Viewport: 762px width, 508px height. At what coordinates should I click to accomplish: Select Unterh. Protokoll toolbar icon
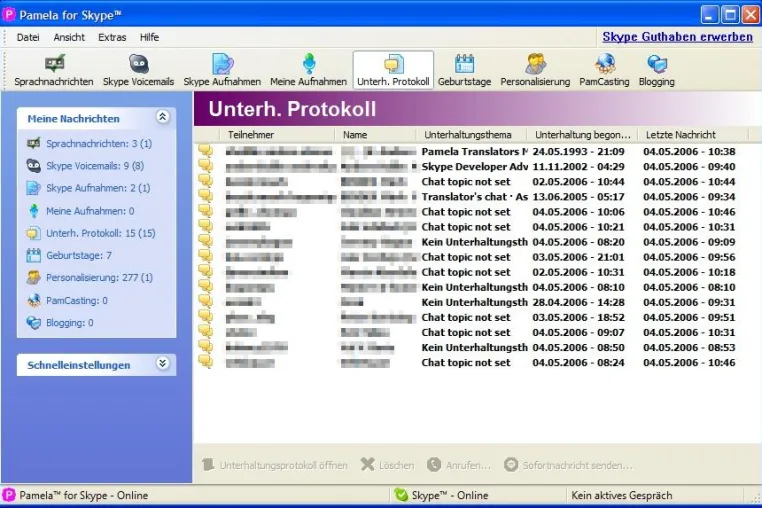[x=393, y=64]
